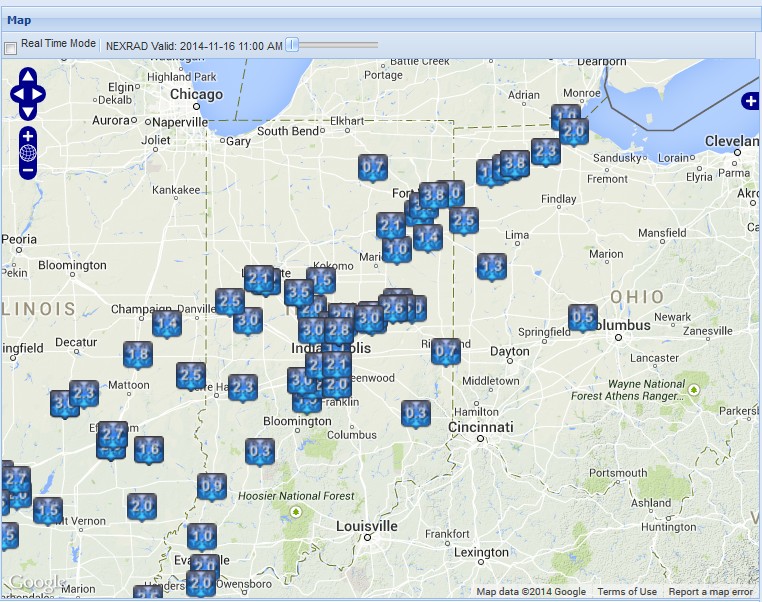762x602 pixels.
Task: Open the Terms of Use link
Action: point(627,592)
